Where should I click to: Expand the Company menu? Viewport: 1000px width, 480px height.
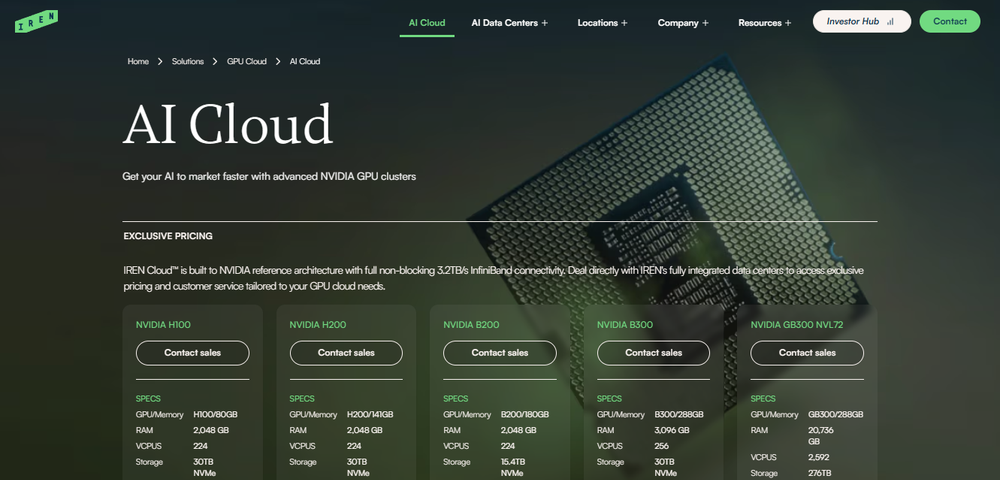[x=683, y=22]
